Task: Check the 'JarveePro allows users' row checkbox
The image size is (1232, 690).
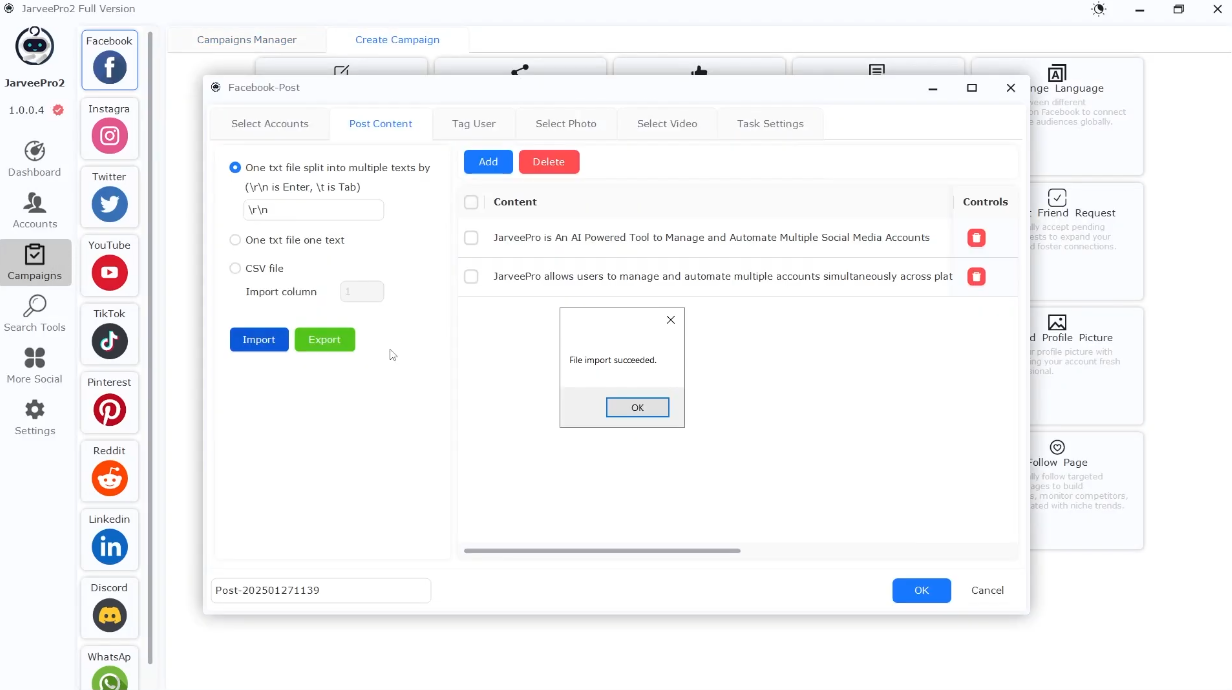Action: click(471, 277)
